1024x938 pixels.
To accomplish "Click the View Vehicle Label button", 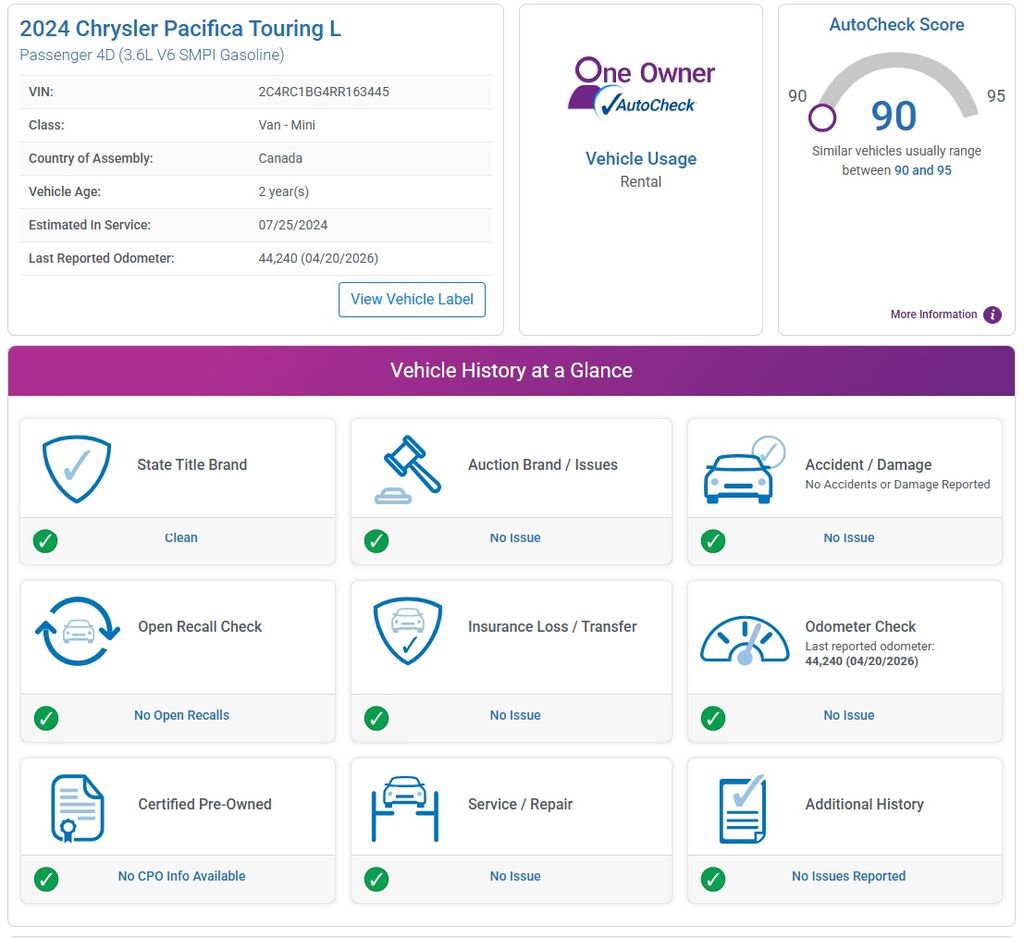I will 411,300.
